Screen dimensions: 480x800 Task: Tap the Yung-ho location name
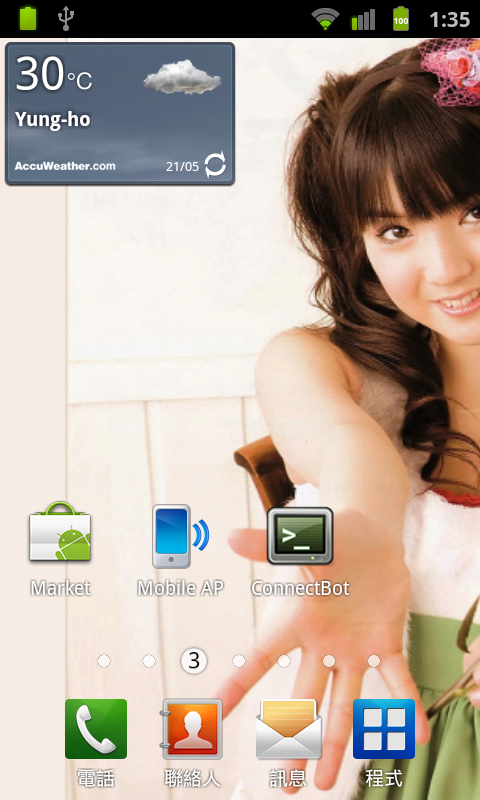coord(53,119)
